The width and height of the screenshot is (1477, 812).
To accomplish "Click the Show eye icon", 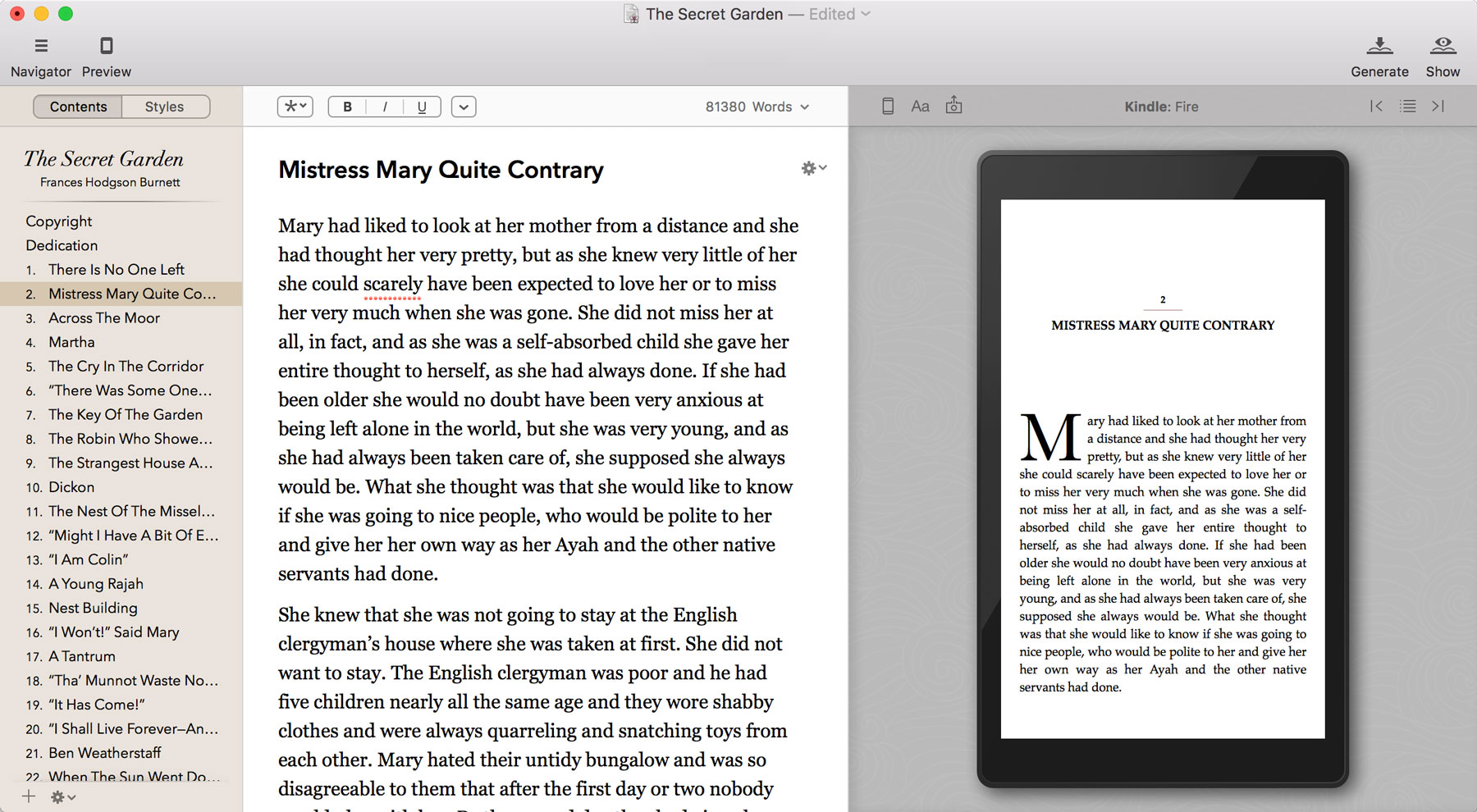I will [1443, 46].
